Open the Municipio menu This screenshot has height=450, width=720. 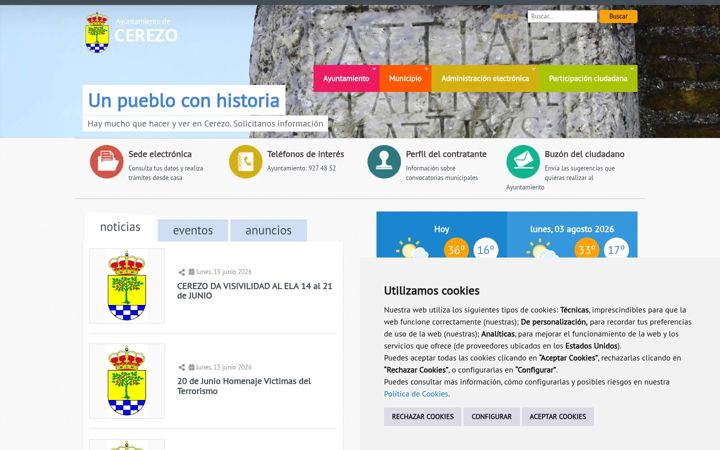click(x=405, y=79)
